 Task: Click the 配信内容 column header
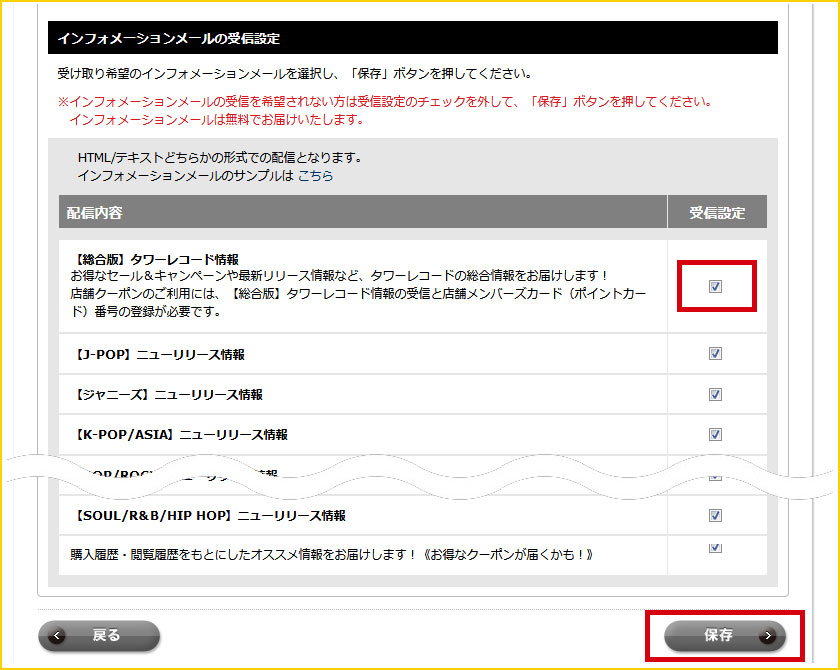[95, 213]
